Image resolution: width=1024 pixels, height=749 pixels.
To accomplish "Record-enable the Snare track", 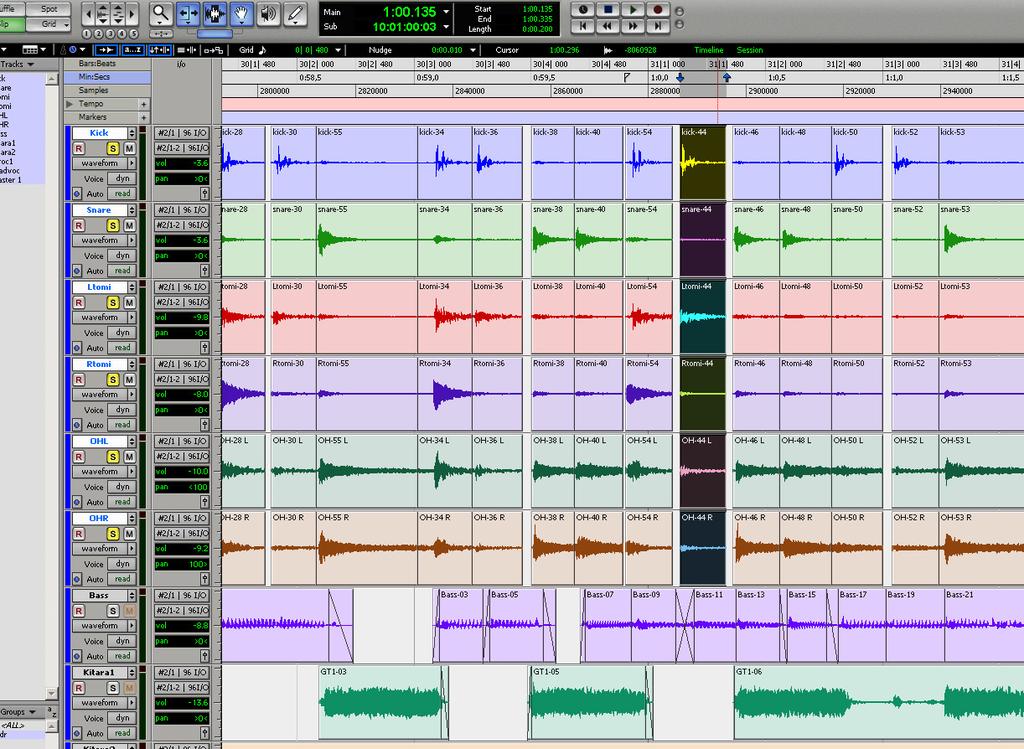I will [x=79, y=225].
